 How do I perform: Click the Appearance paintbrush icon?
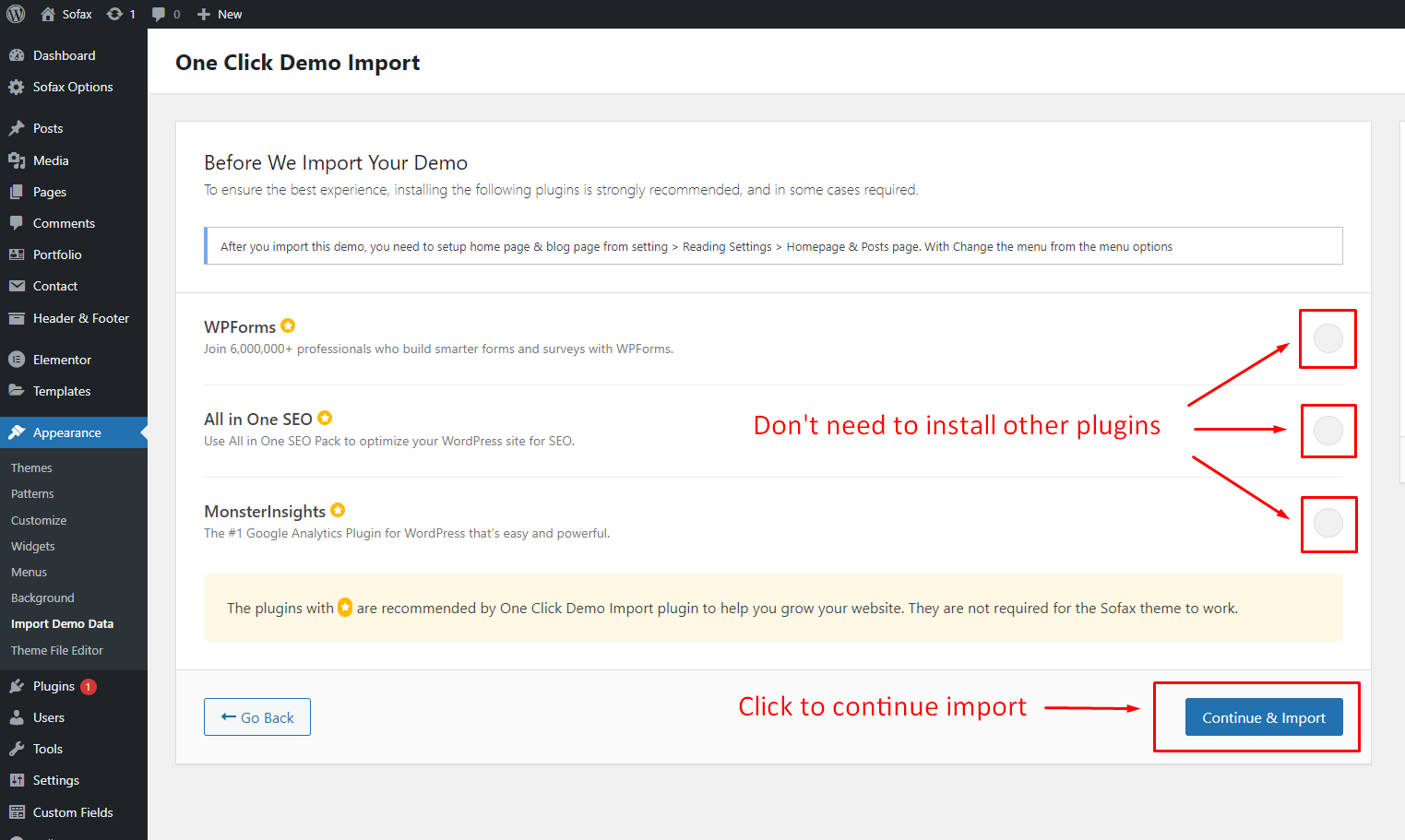click(x=17, y=432)
